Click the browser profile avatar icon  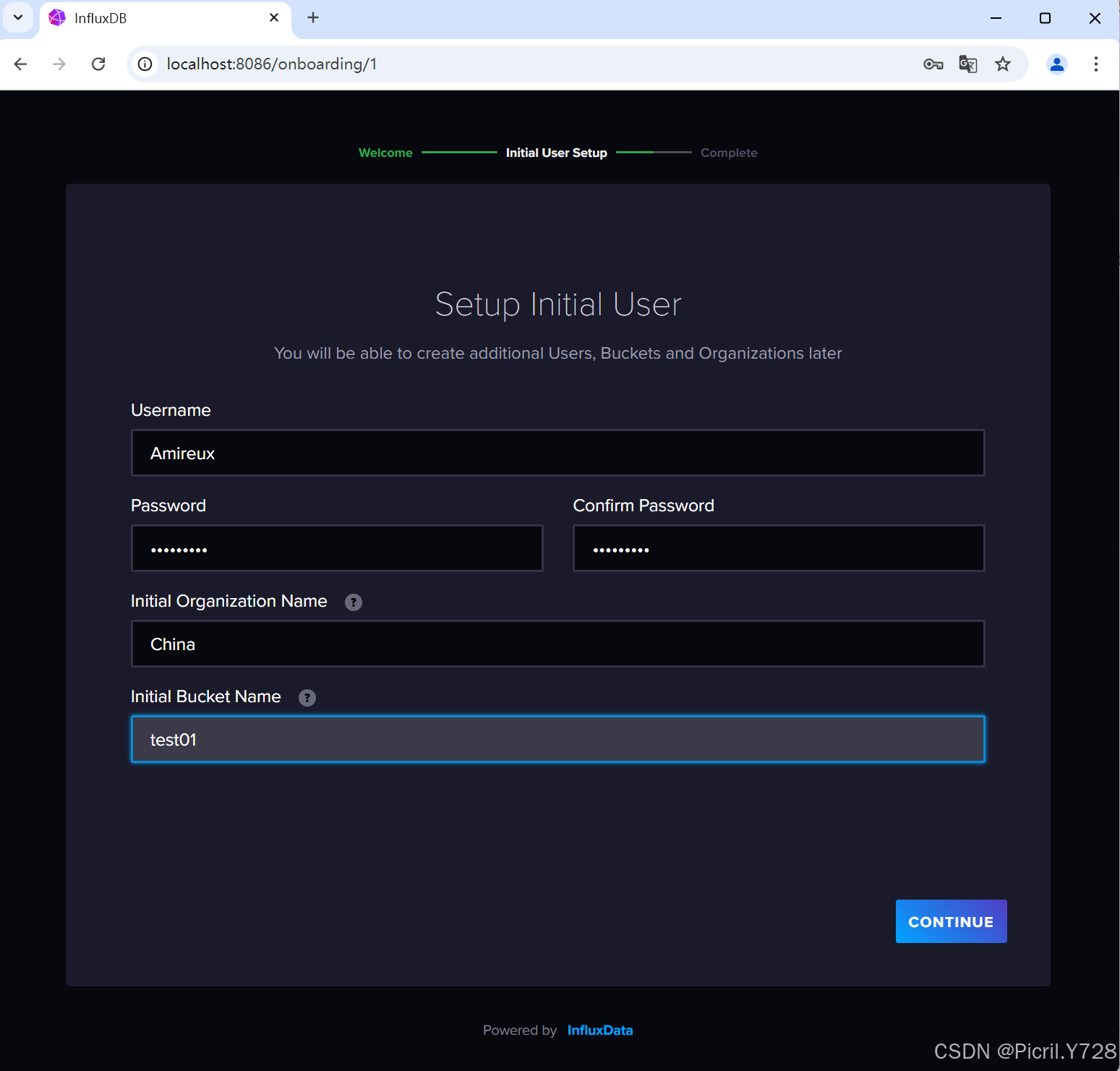[x=1057, y=64]
